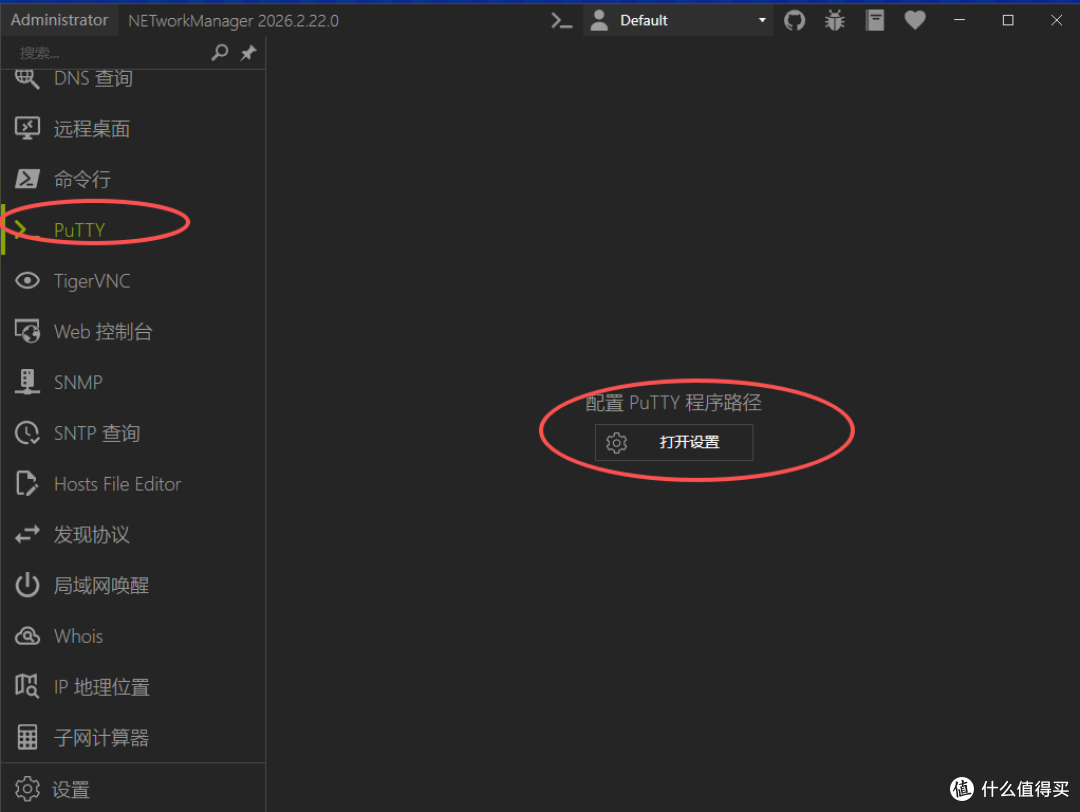Image resolution: width=1080 pixels, height=812 pixels.
Task: Click the bug report icon
Action: [x=835, y=20]
